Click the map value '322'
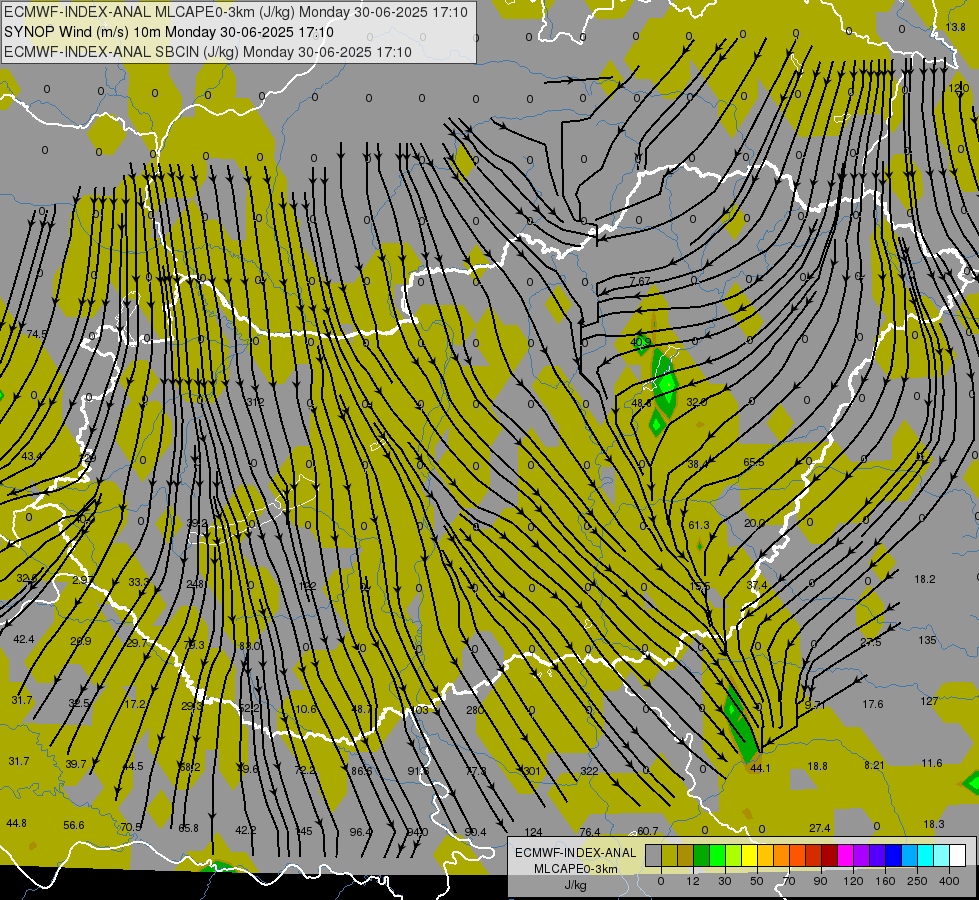This screenshot has width=979, height=900. (589, 771)
